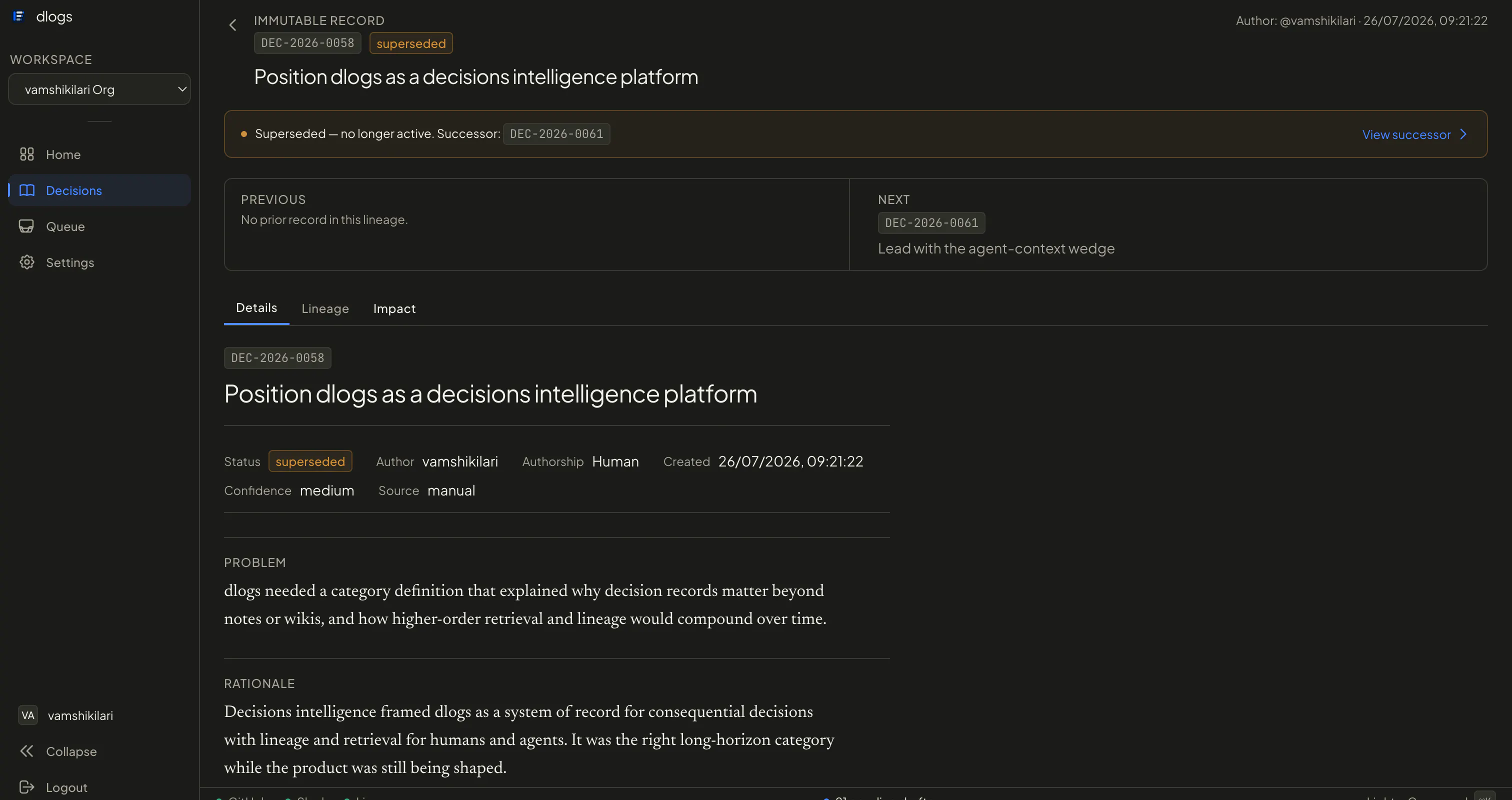Collapse sidebar with double-chevron icon
Screen dimensions: 1512x800
click(x=26, y=751)
